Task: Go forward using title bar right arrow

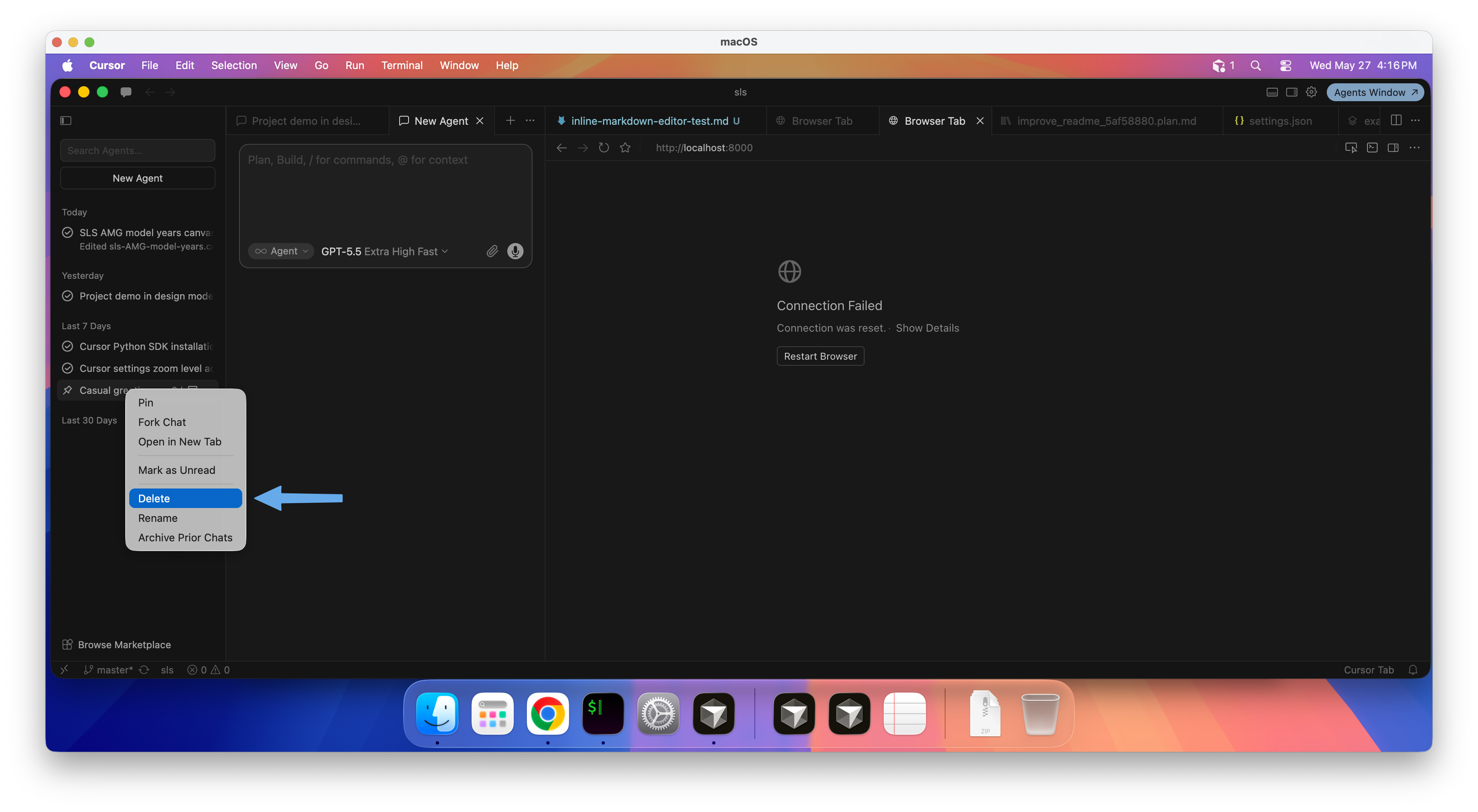Action: coord(170,92)
